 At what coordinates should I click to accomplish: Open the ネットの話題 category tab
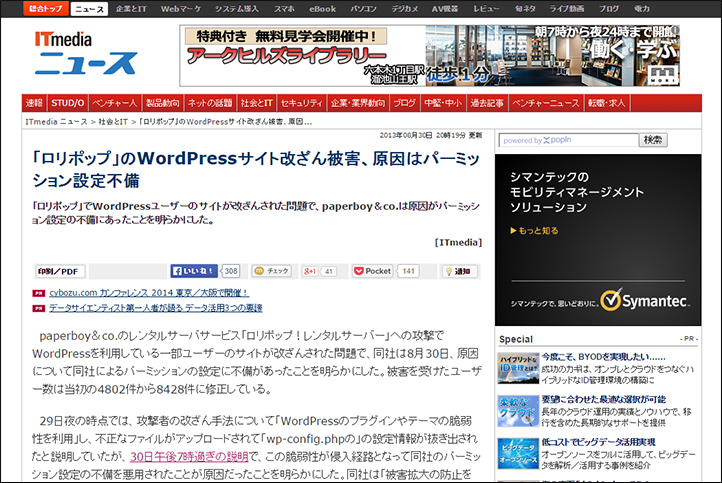210,103
